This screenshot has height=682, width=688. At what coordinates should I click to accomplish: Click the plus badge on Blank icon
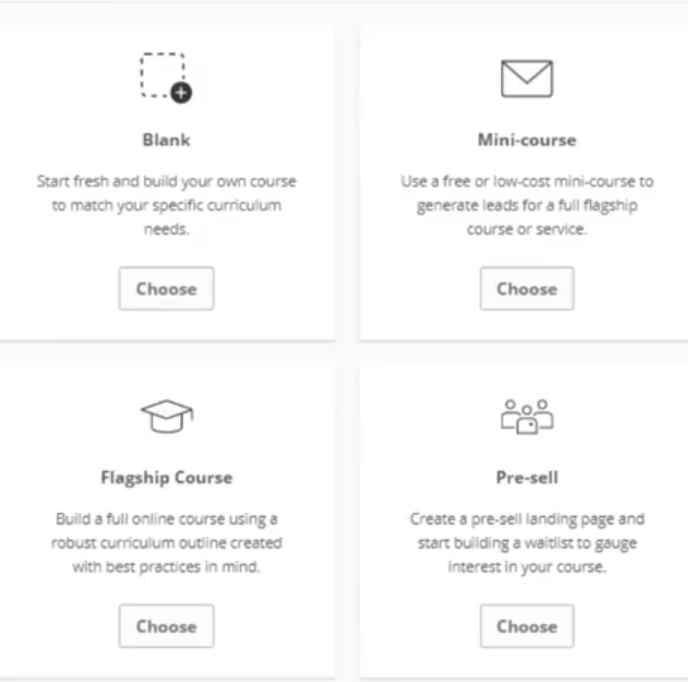181,93
